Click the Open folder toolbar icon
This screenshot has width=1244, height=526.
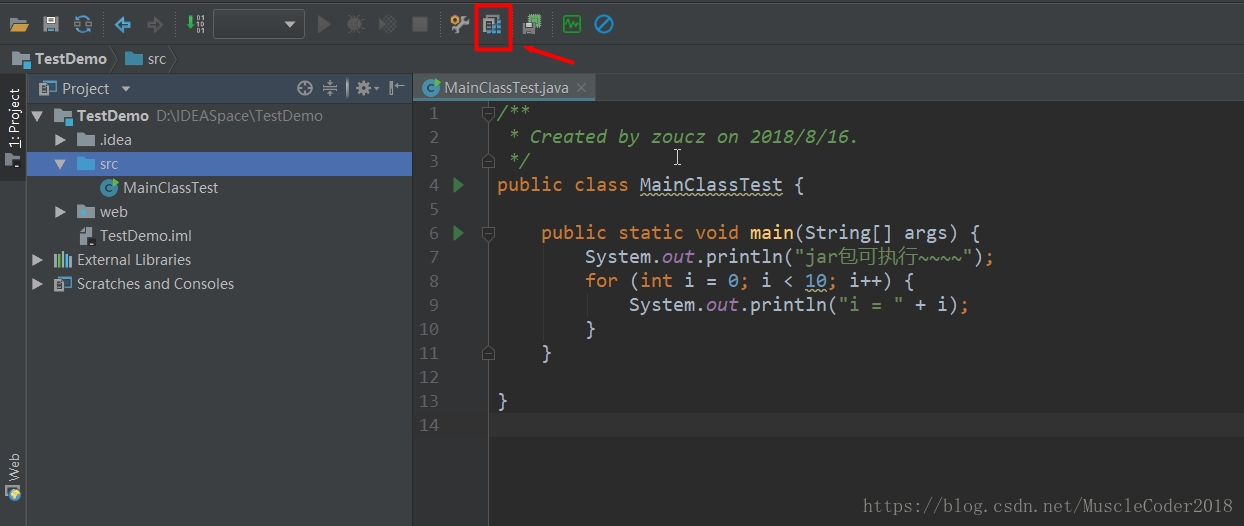pos(19,24)
